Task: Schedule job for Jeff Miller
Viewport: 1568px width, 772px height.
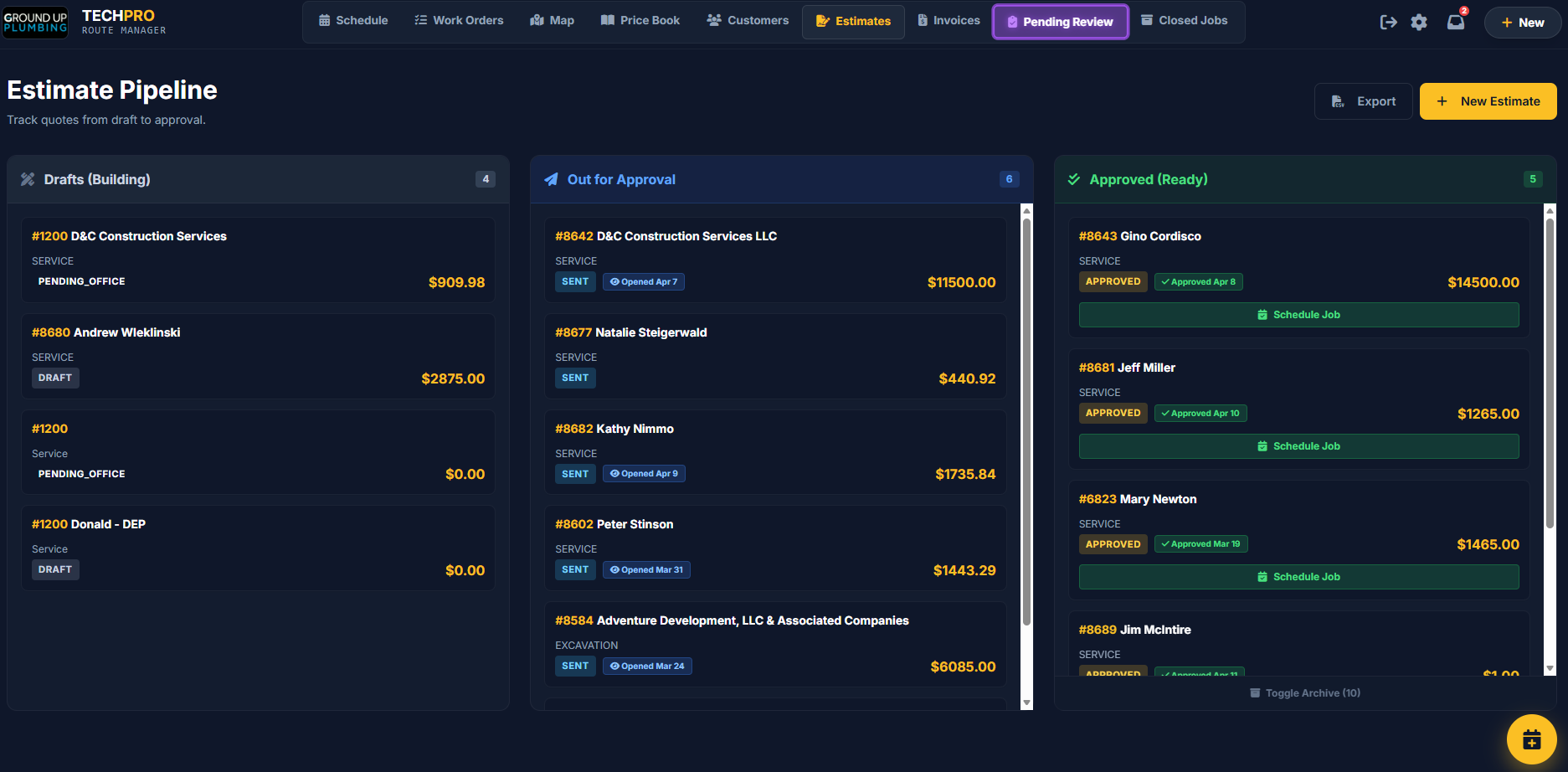Action: point(1298,446)
